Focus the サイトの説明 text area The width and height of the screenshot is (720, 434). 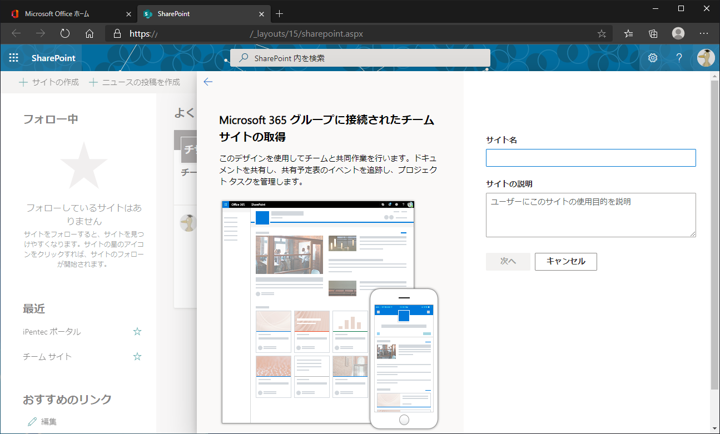click(591, 215)
